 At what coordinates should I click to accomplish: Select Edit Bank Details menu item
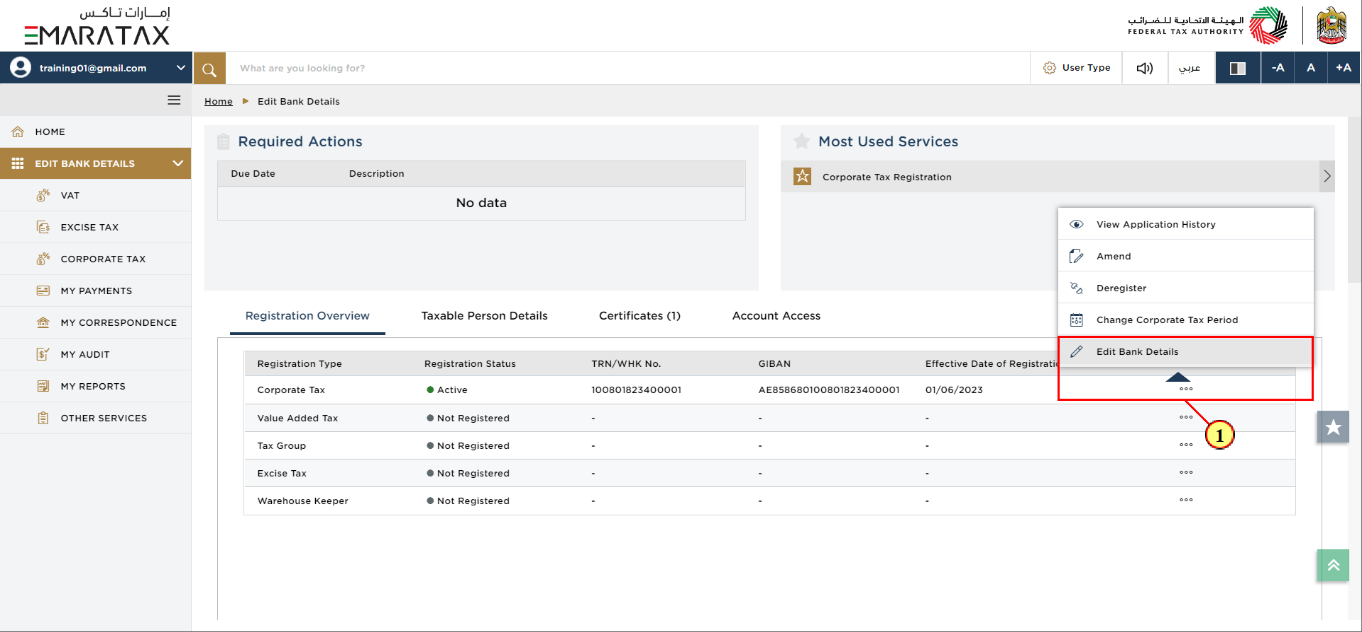[x=1186, y=352]
